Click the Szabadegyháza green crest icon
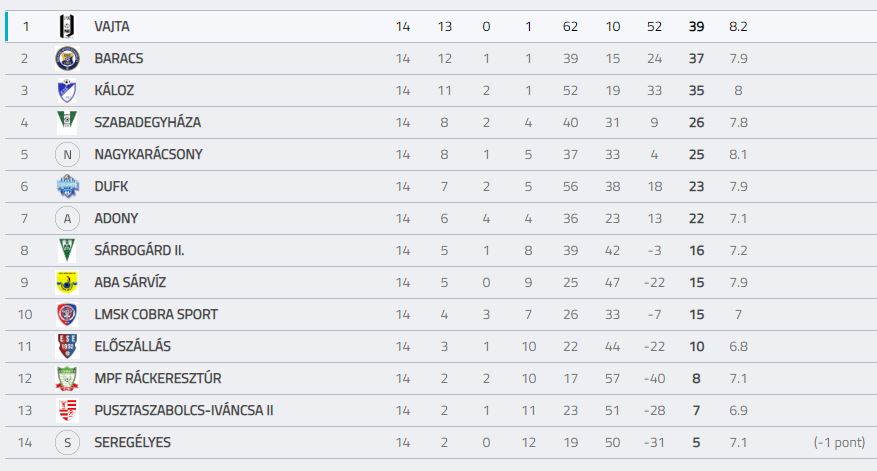877x471 pixels. point(67,123)
